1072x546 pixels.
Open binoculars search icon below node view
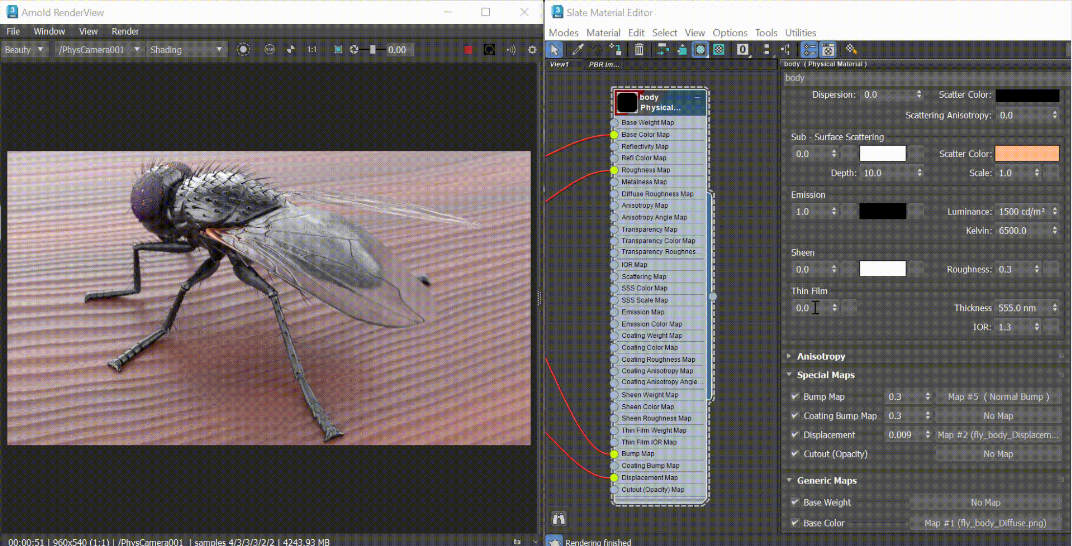tap(559, 519)
